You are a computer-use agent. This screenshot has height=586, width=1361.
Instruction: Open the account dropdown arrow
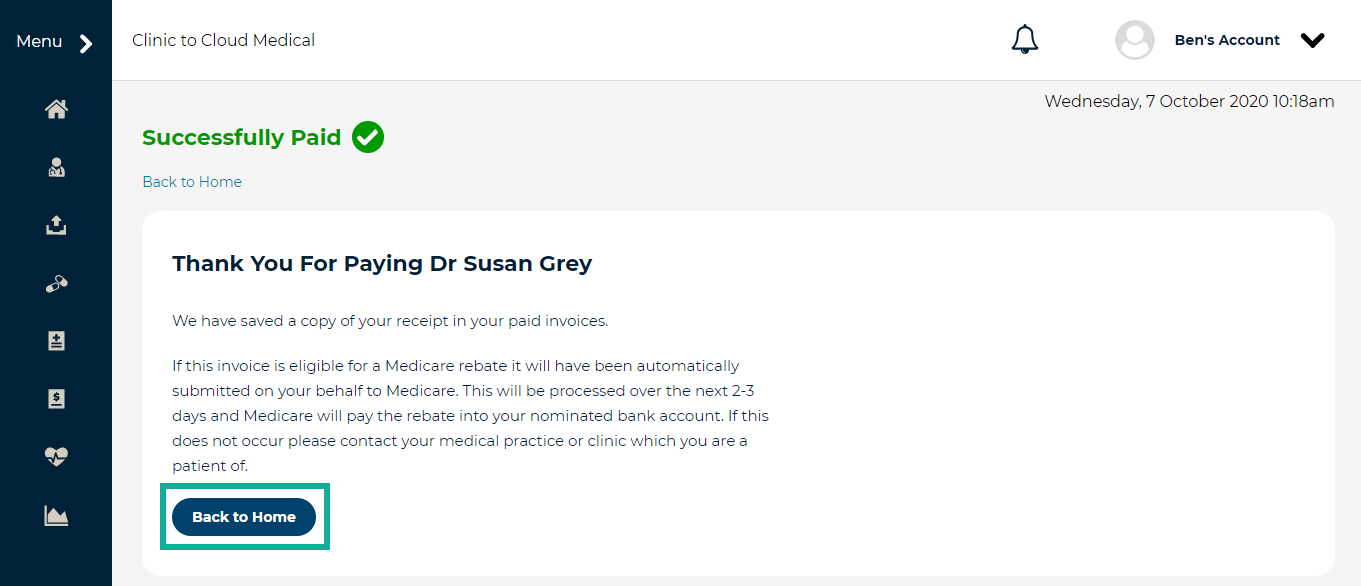tap(1312, 40)
